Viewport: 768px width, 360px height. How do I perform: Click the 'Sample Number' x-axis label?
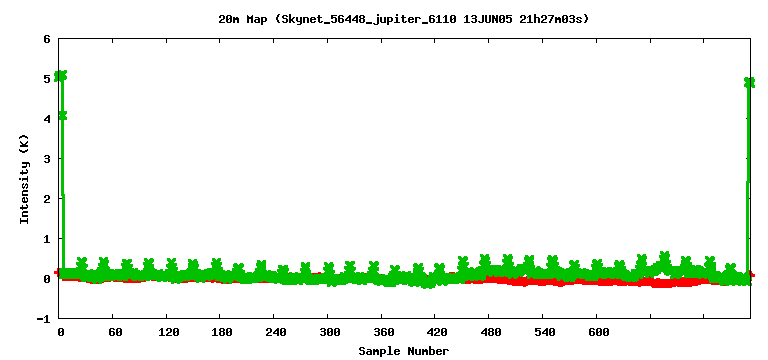(403, 351)
